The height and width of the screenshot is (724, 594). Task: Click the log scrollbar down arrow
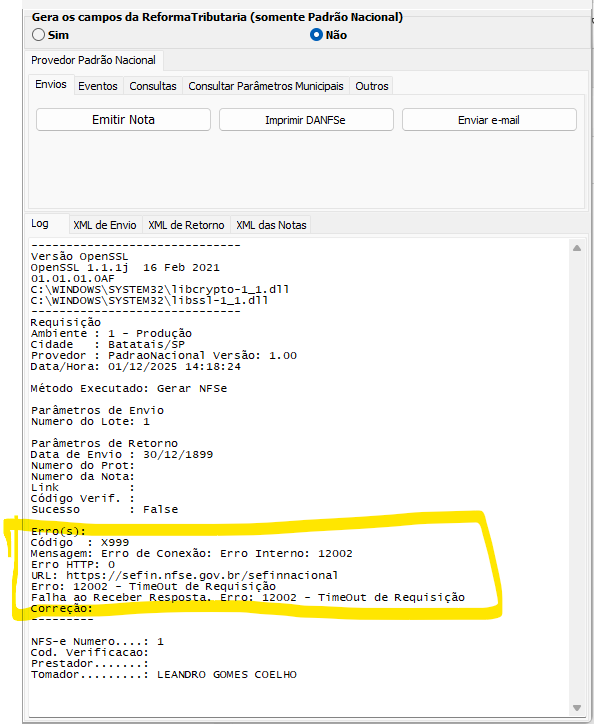pos(577,707)
